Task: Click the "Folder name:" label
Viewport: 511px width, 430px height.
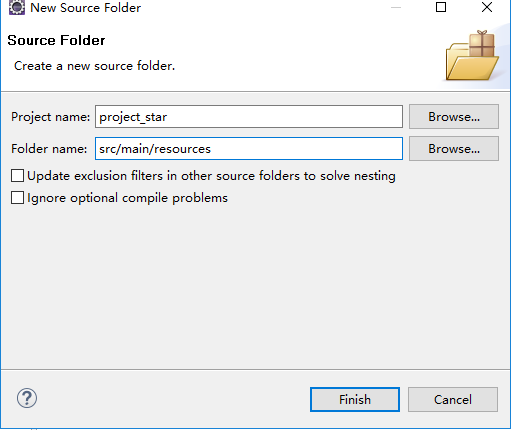Action: click(49, 149)
